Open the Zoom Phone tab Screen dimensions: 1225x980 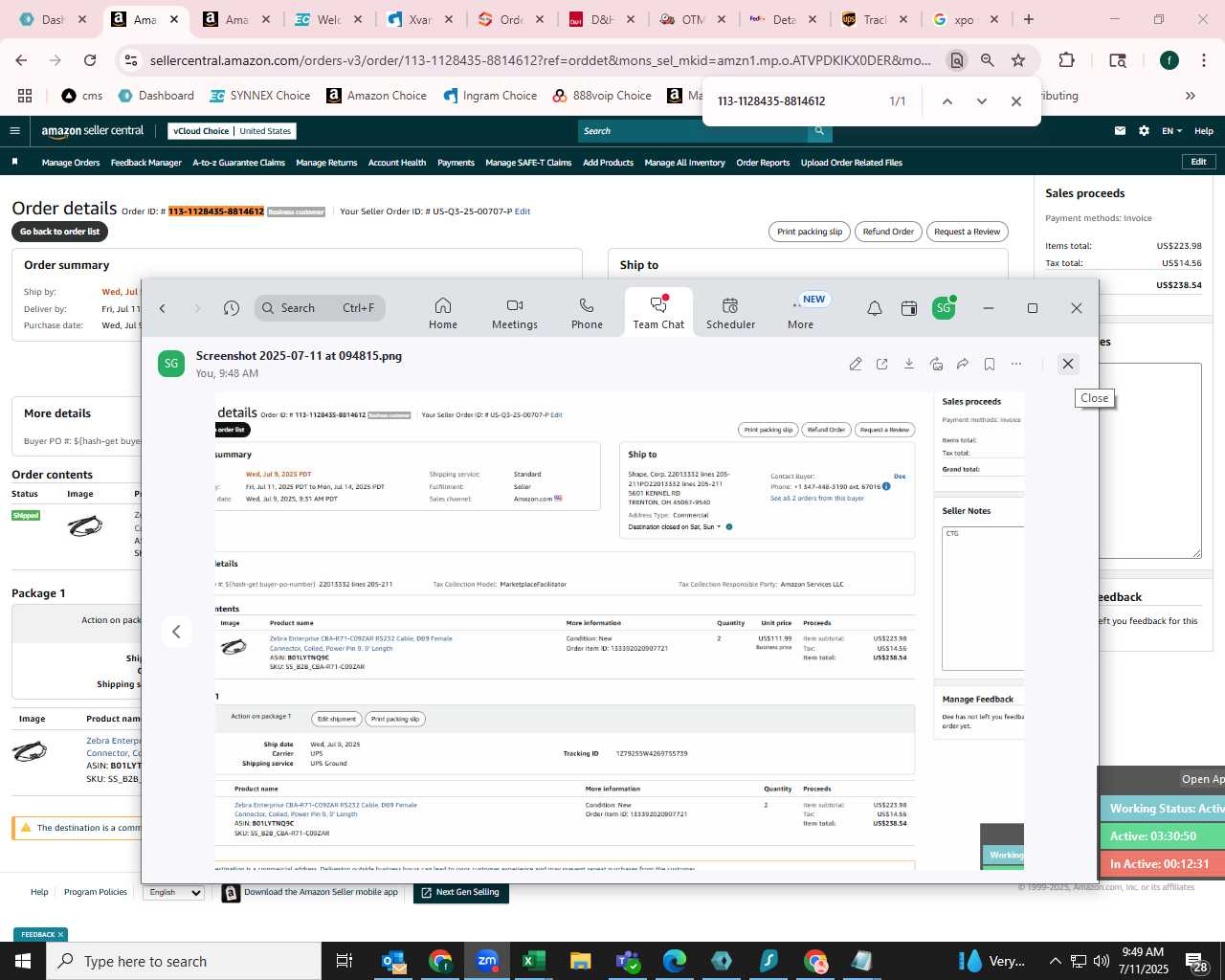tap(587, 313)
